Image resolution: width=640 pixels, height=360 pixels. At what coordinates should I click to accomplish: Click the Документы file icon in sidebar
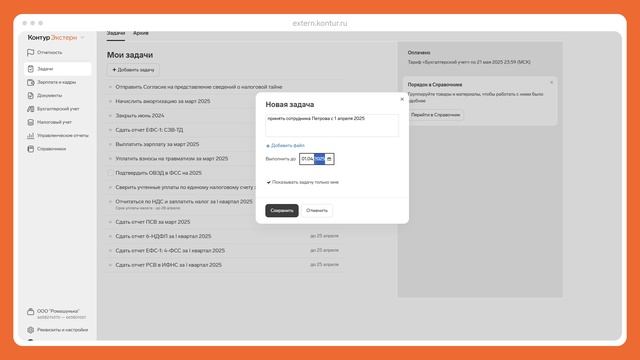pos(31,96)
